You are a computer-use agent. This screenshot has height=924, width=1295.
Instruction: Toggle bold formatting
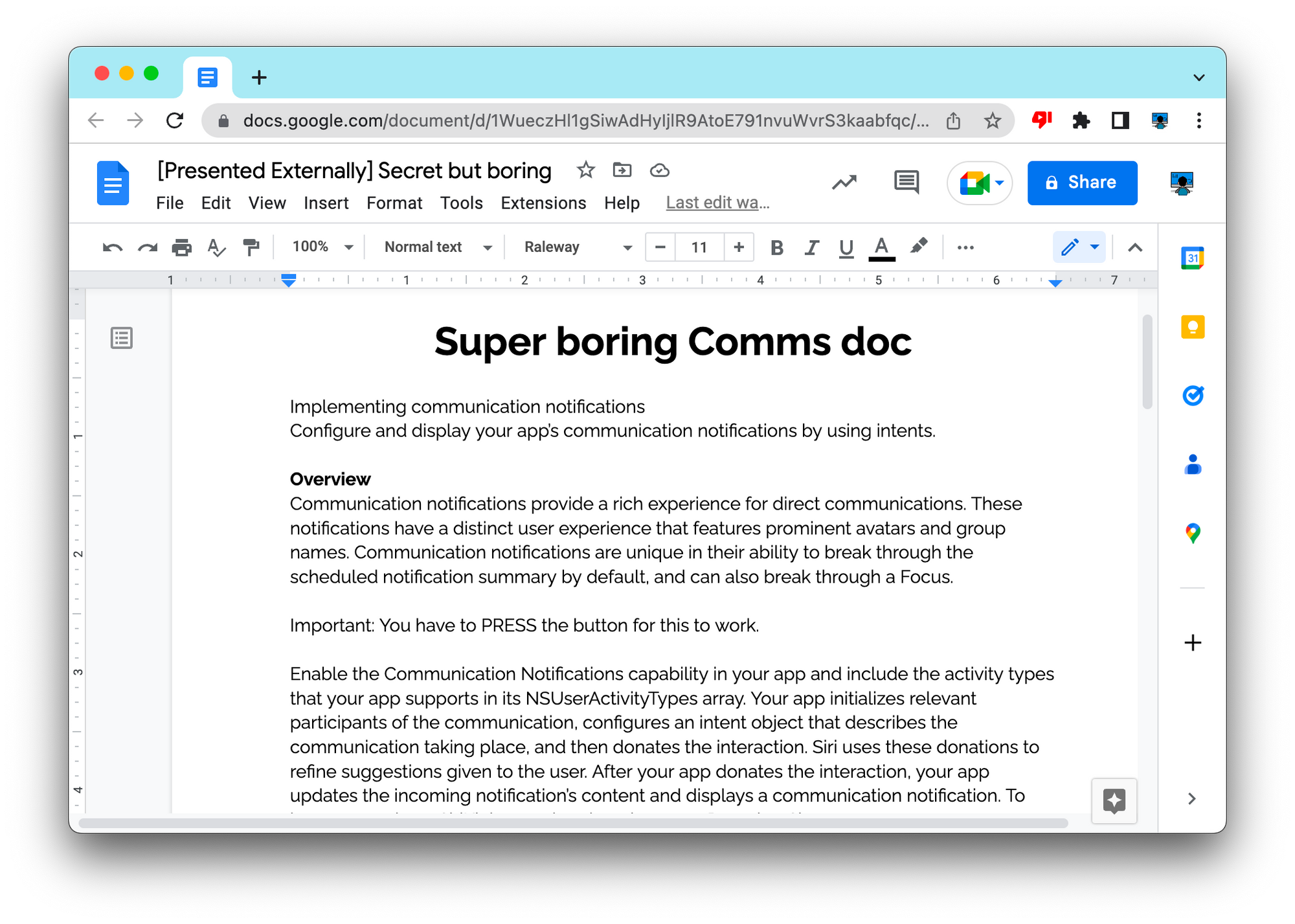click(777, 247)
